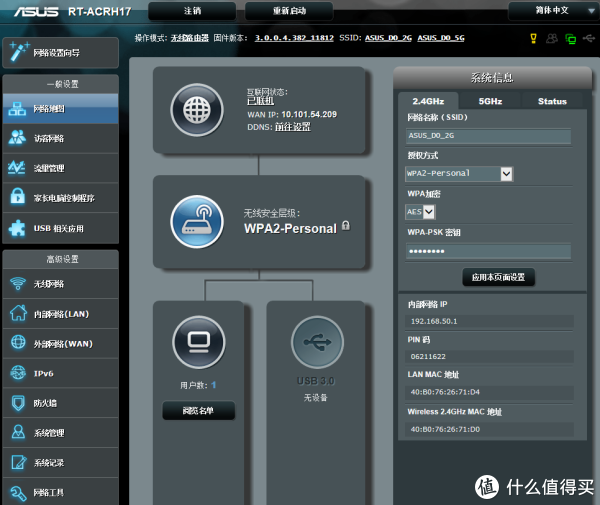Image resolution: width=600 pixels, height=505 pixels.
Task: Open the ASUS_D0_5G SSID link
Action: pyautogui.click(x=441, y=38)
